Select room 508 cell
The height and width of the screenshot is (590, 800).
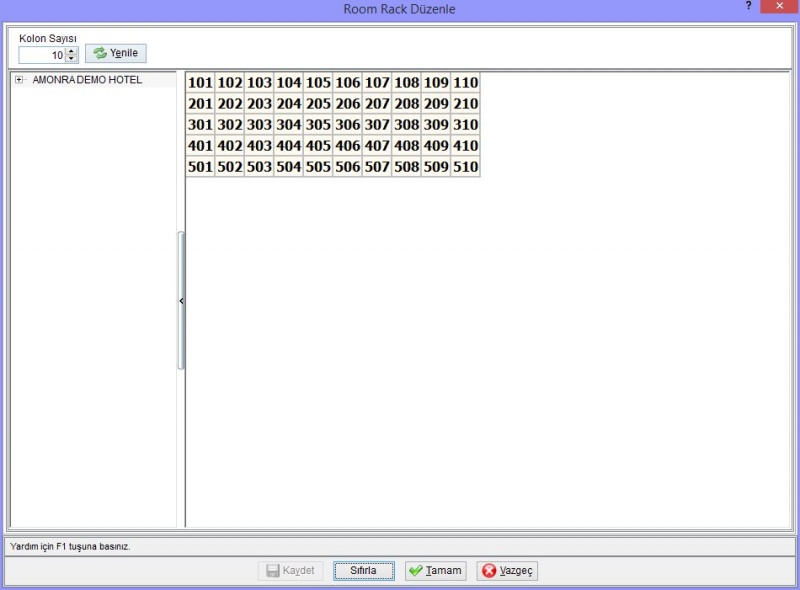407,166
